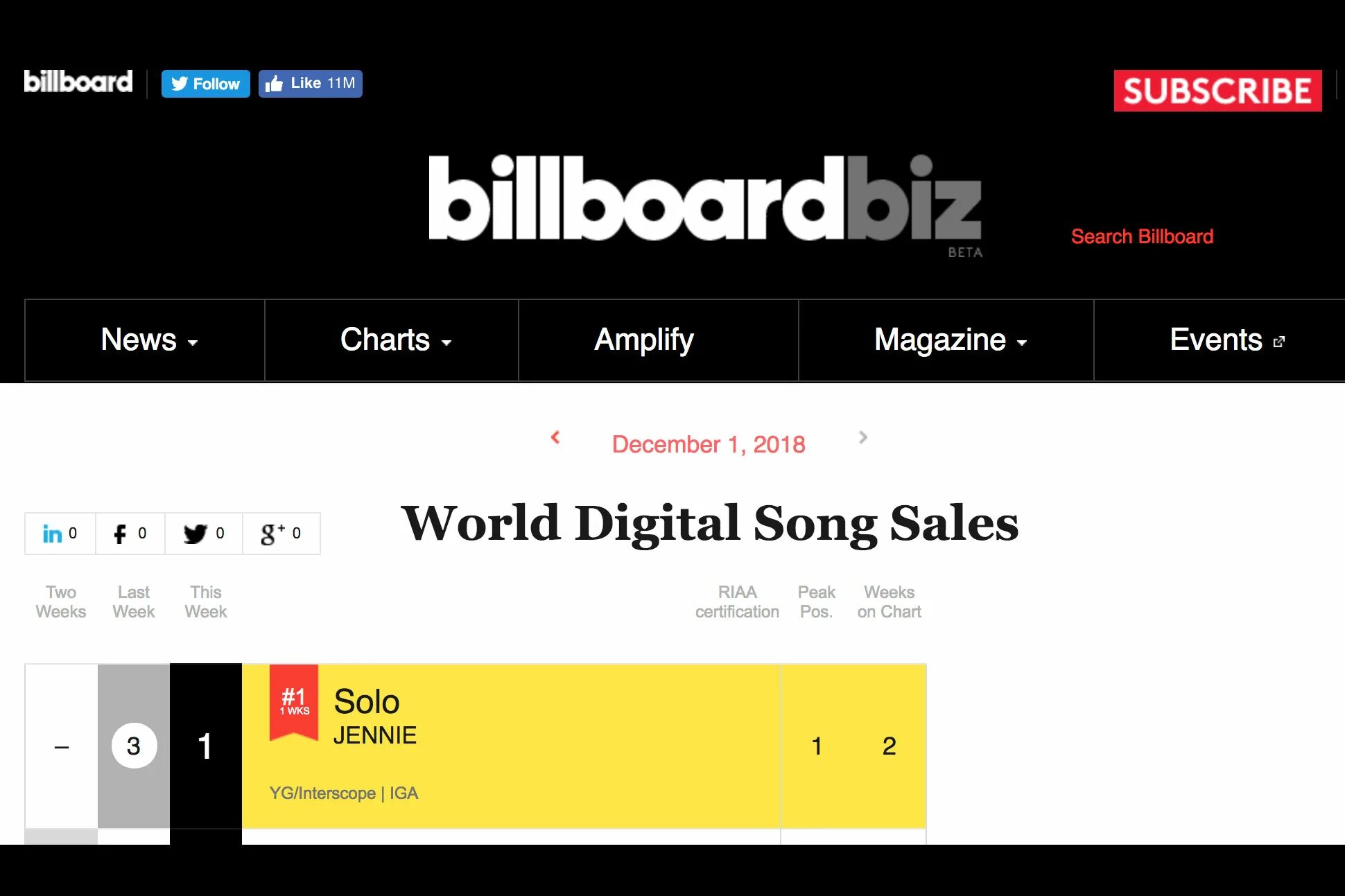Open the Events external link

click(1226, 340)
